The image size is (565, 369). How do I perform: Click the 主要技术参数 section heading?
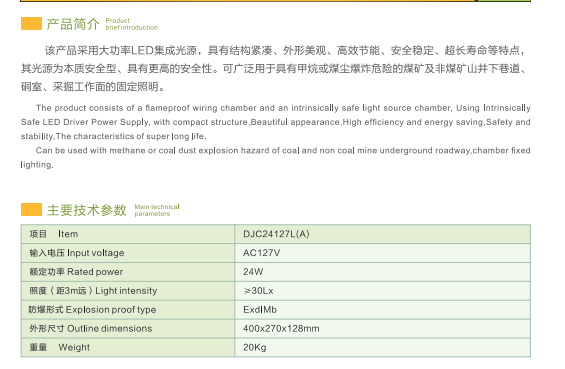coord(86,210)
